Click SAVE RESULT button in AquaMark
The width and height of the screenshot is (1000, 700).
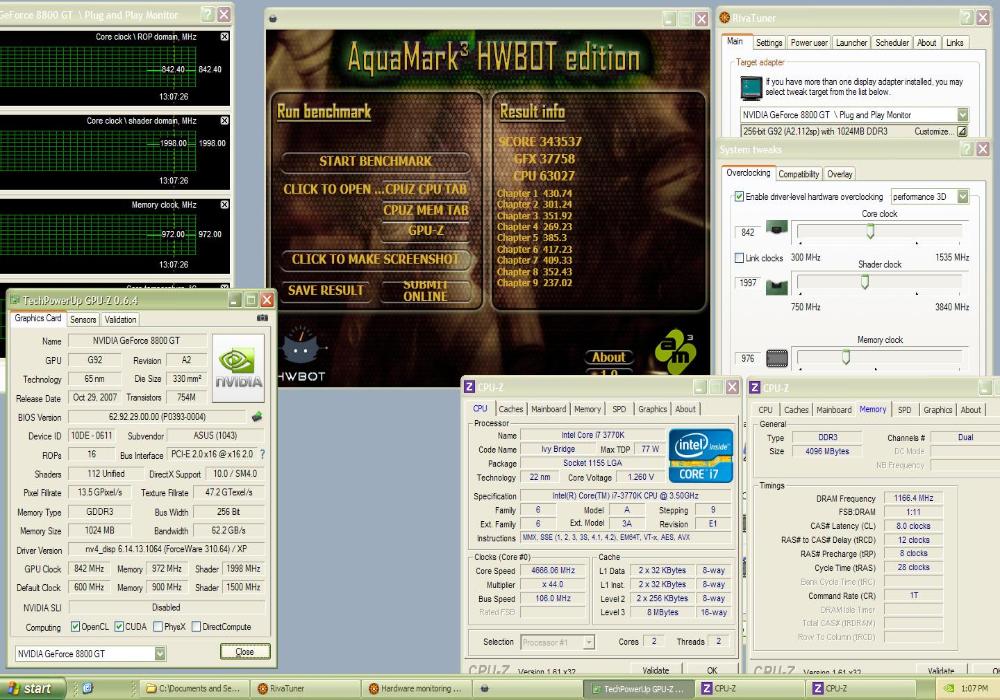[x=326, y=291]
